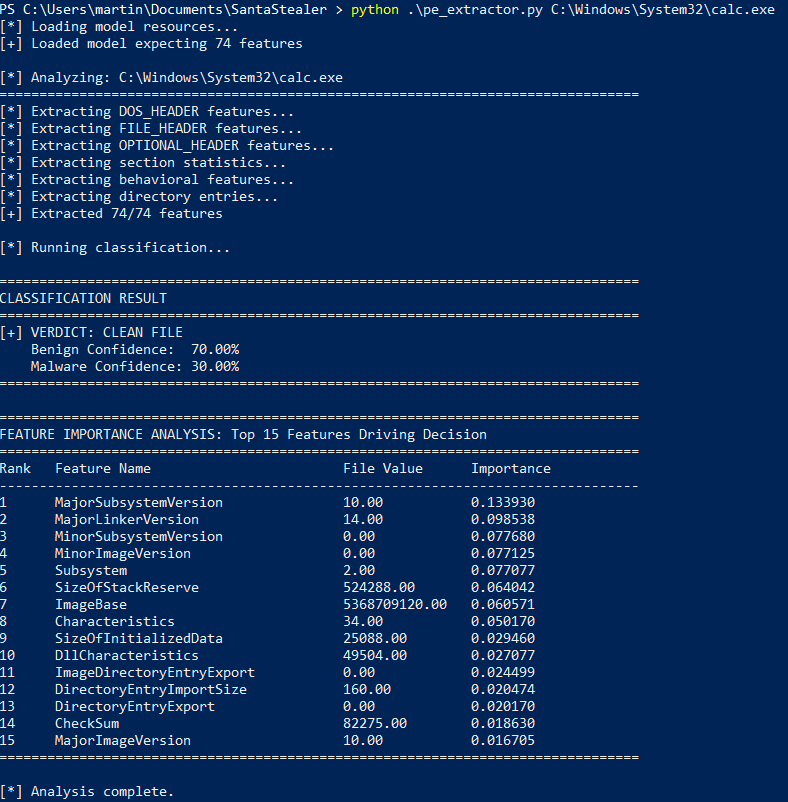Screen dimensions: 788x802
Task: Click file value '49504.00'
Action: tap(375, 656)
